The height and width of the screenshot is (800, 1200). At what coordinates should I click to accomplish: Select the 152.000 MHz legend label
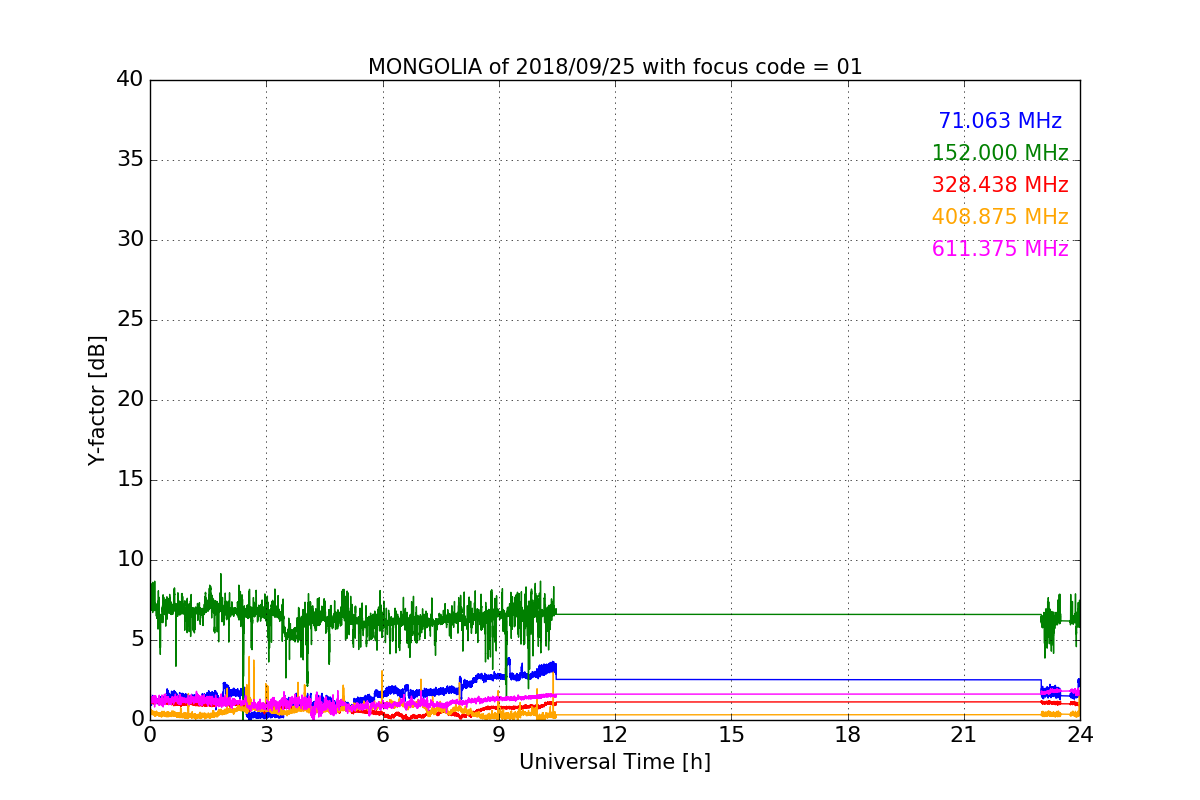[1000, 153]
